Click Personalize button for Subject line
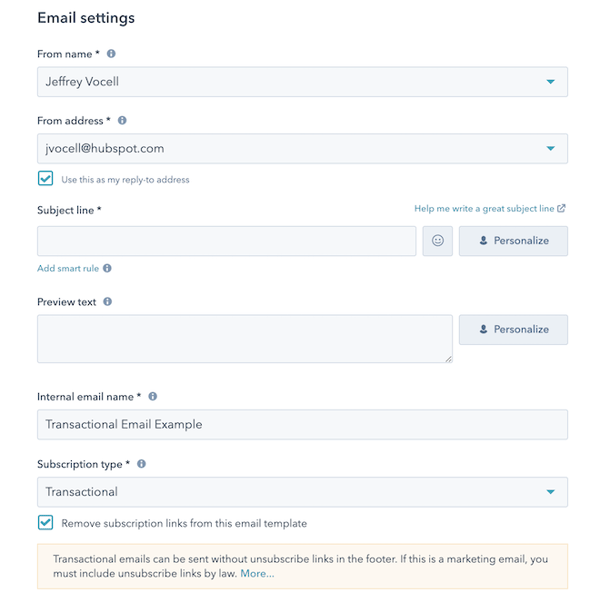 (x=513, y=241)
